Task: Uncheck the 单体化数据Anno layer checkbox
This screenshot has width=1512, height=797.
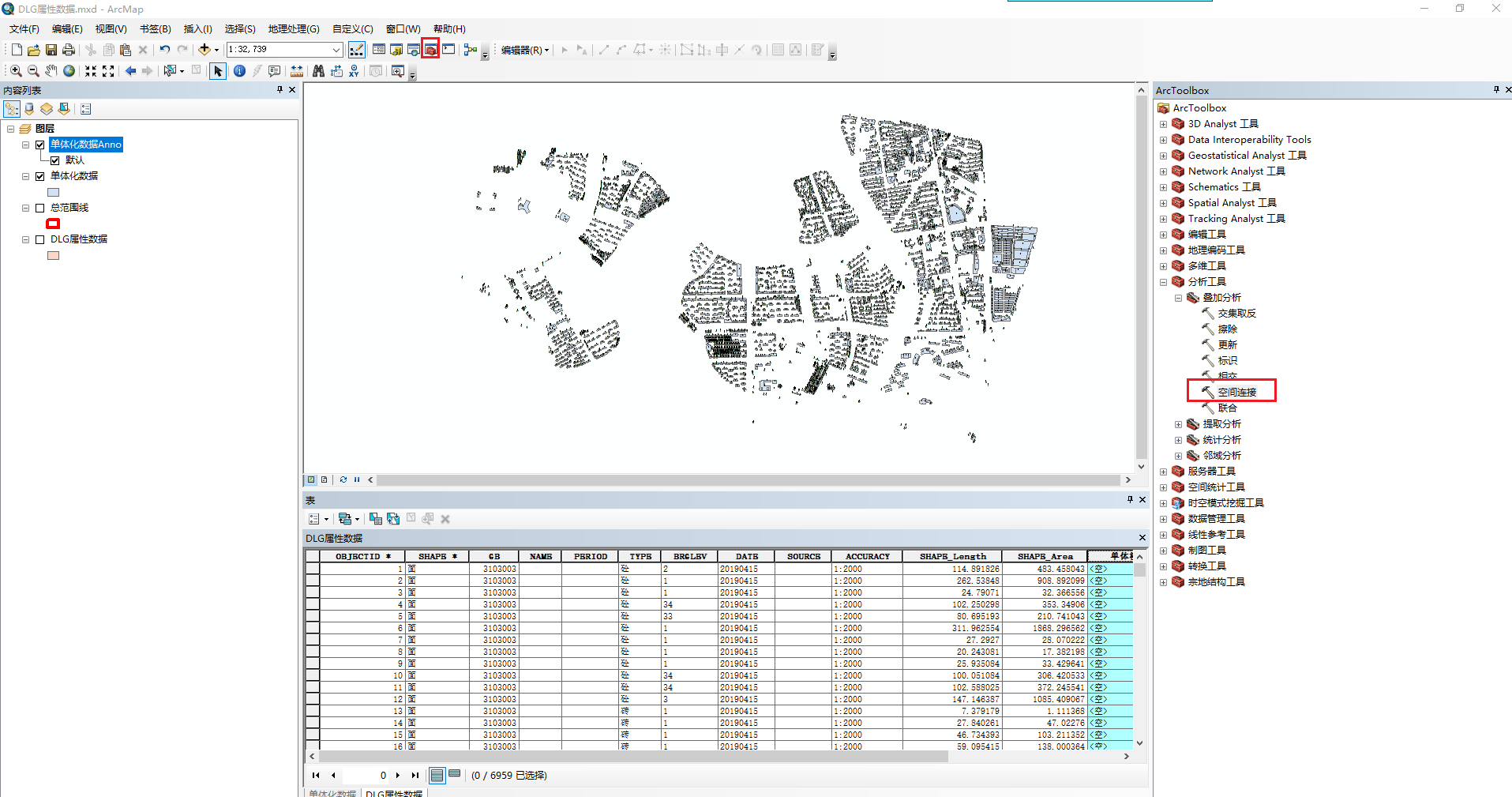Action: click(39, 145)
